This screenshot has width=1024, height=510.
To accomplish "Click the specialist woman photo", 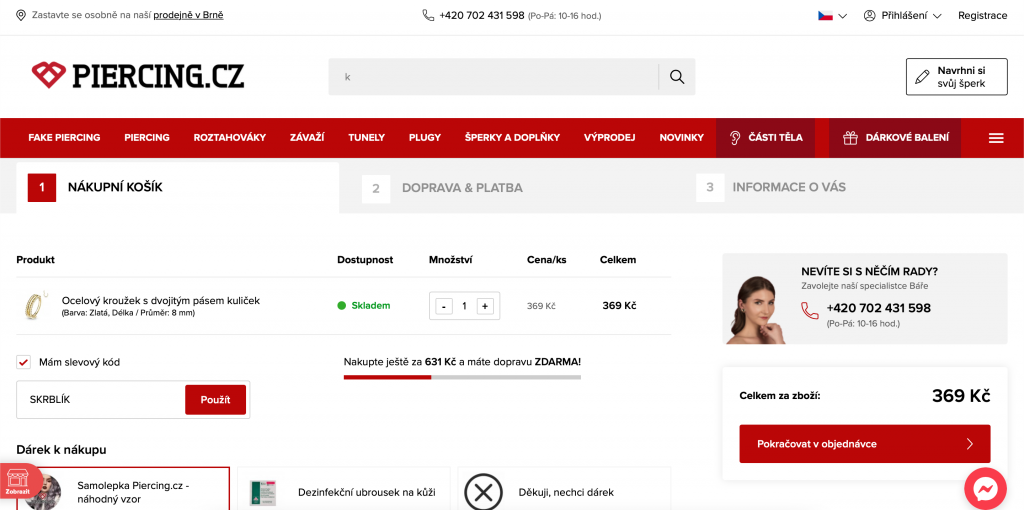I will [x=758, y=309].
